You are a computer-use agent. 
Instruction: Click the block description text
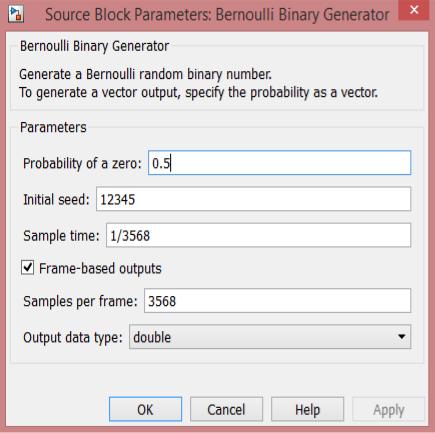point(199,83)
